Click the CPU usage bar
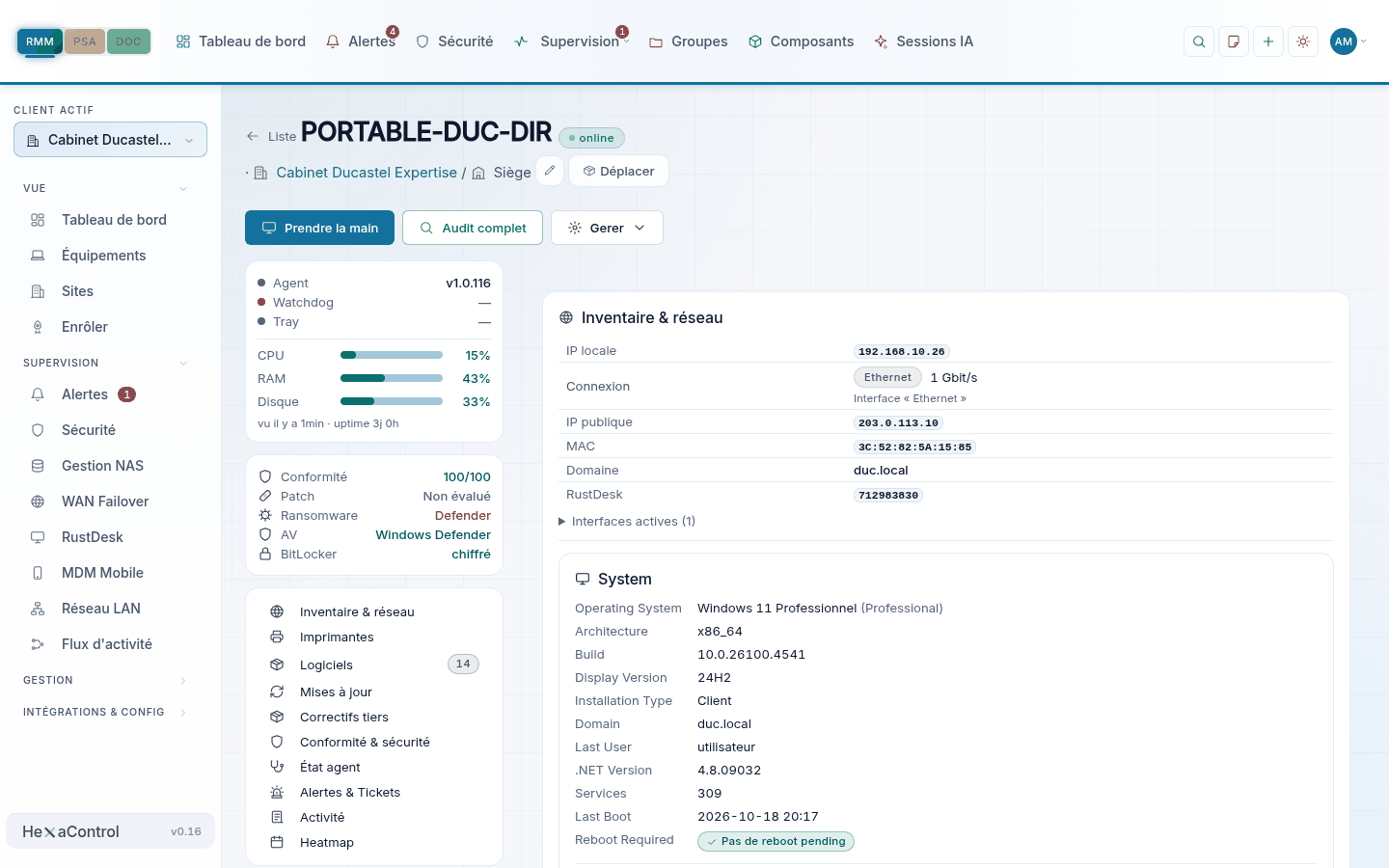The width and height of the screenshot is (1389, 868). (392, 355)
